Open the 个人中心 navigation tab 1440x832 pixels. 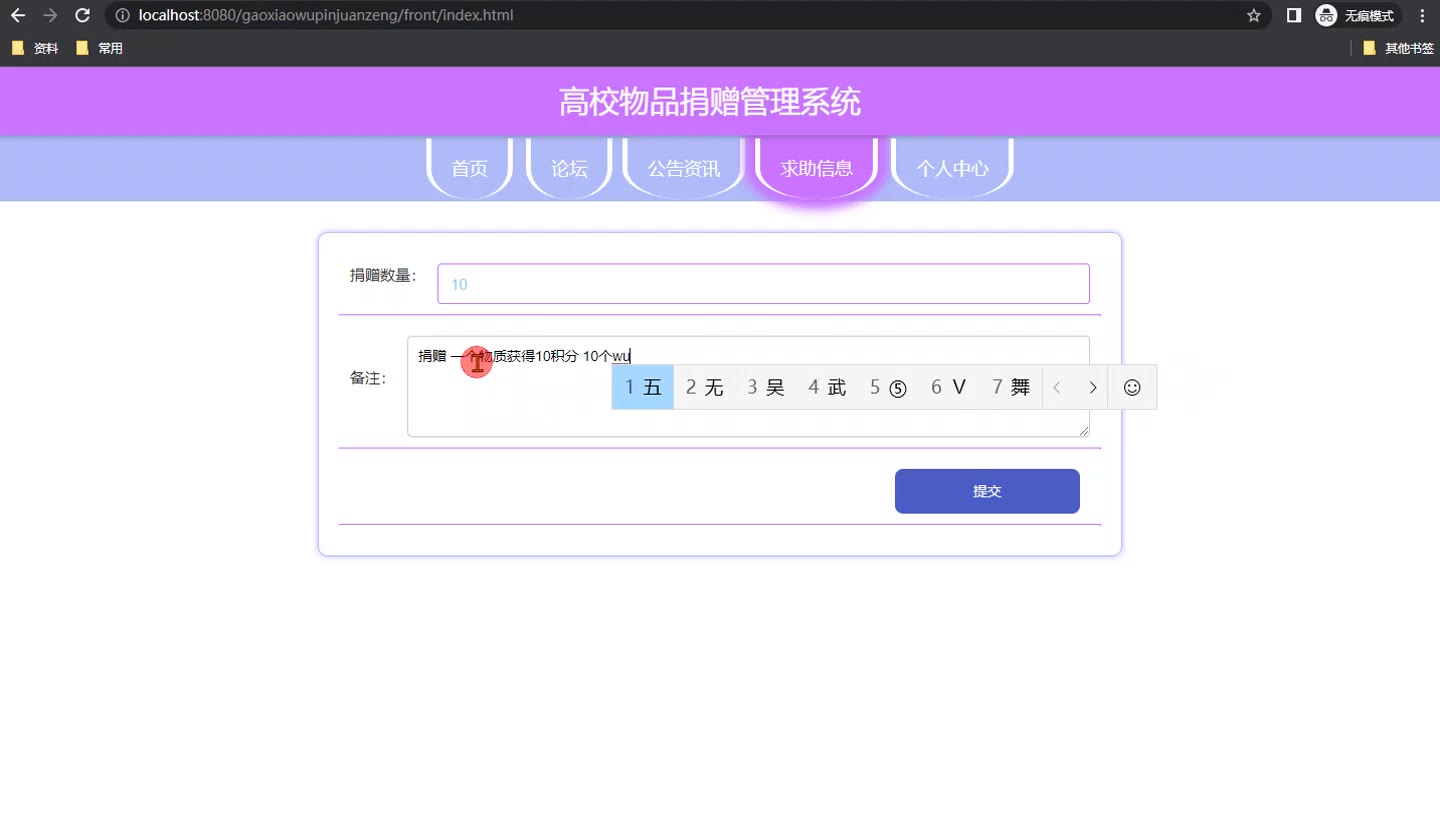[952, 167]
